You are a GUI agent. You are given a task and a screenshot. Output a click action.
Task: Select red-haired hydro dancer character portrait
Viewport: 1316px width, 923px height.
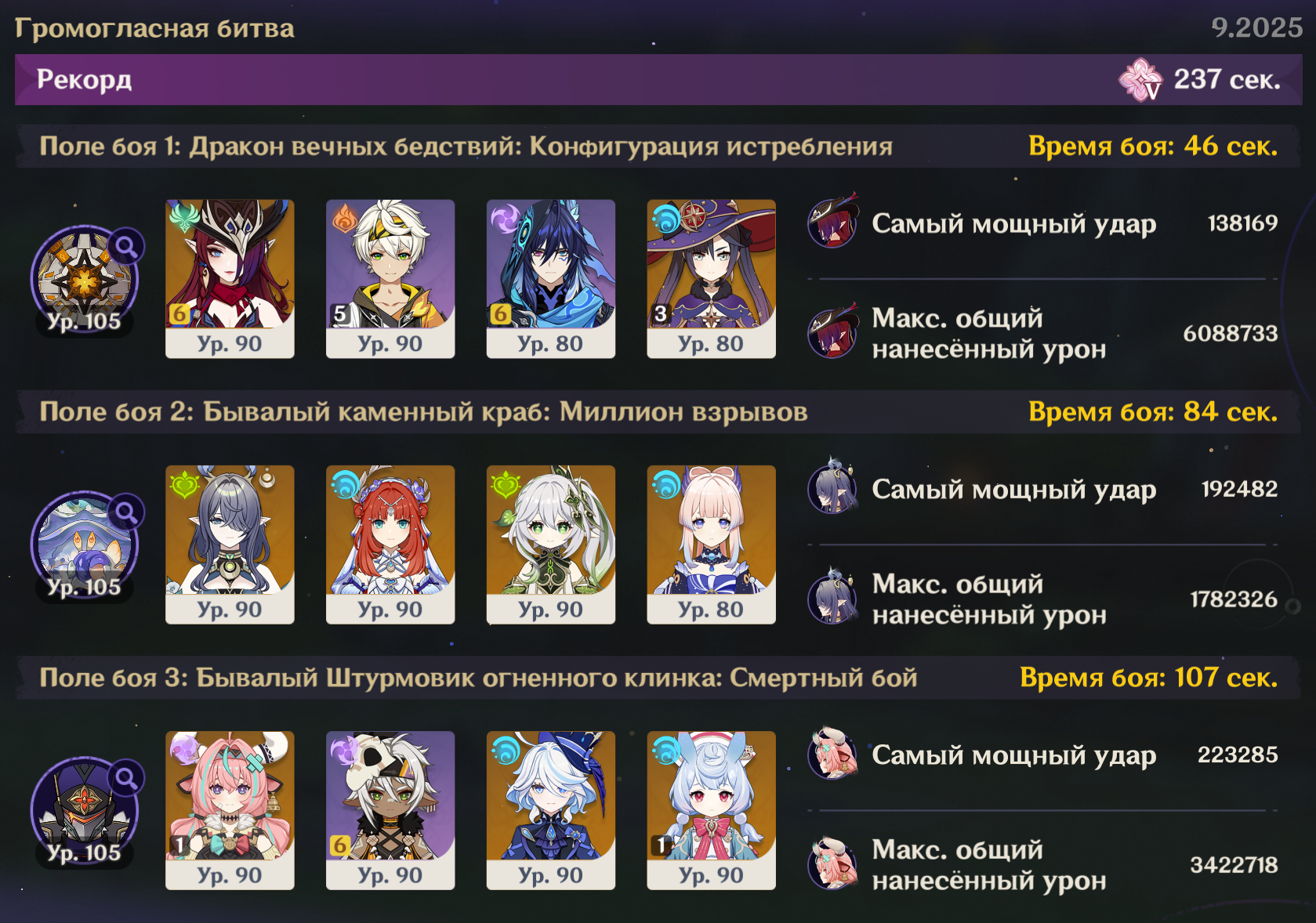[390, 545]
